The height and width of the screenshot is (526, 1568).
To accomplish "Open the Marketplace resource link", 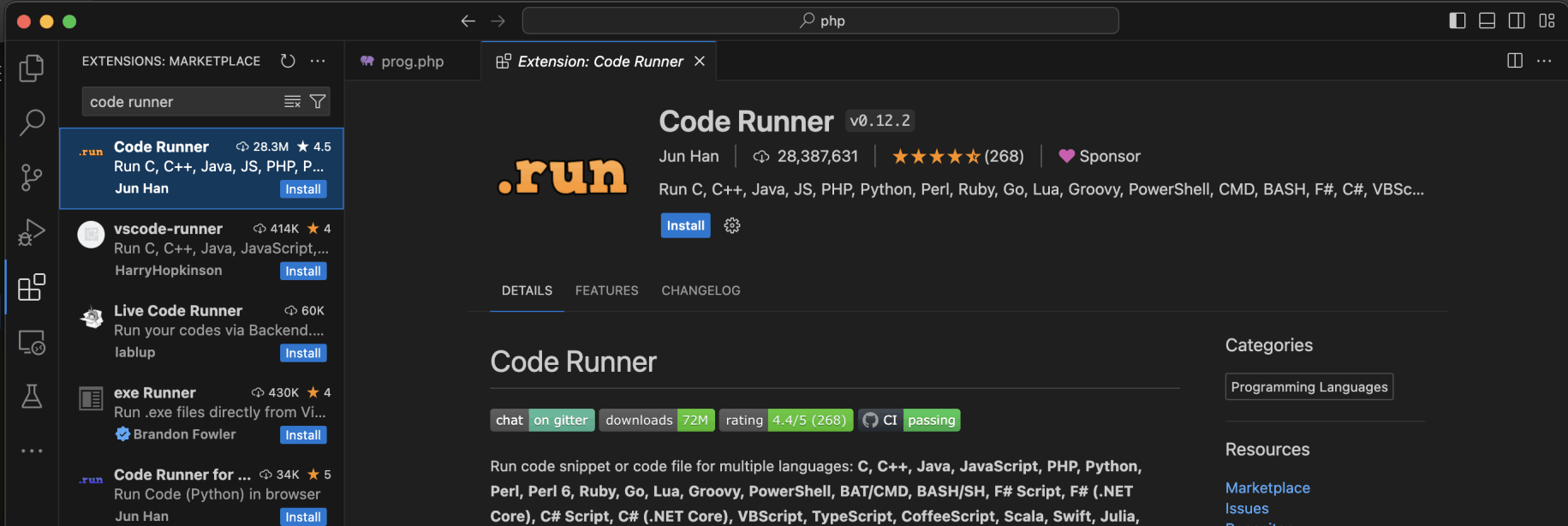I will [x=1267, y=487].
